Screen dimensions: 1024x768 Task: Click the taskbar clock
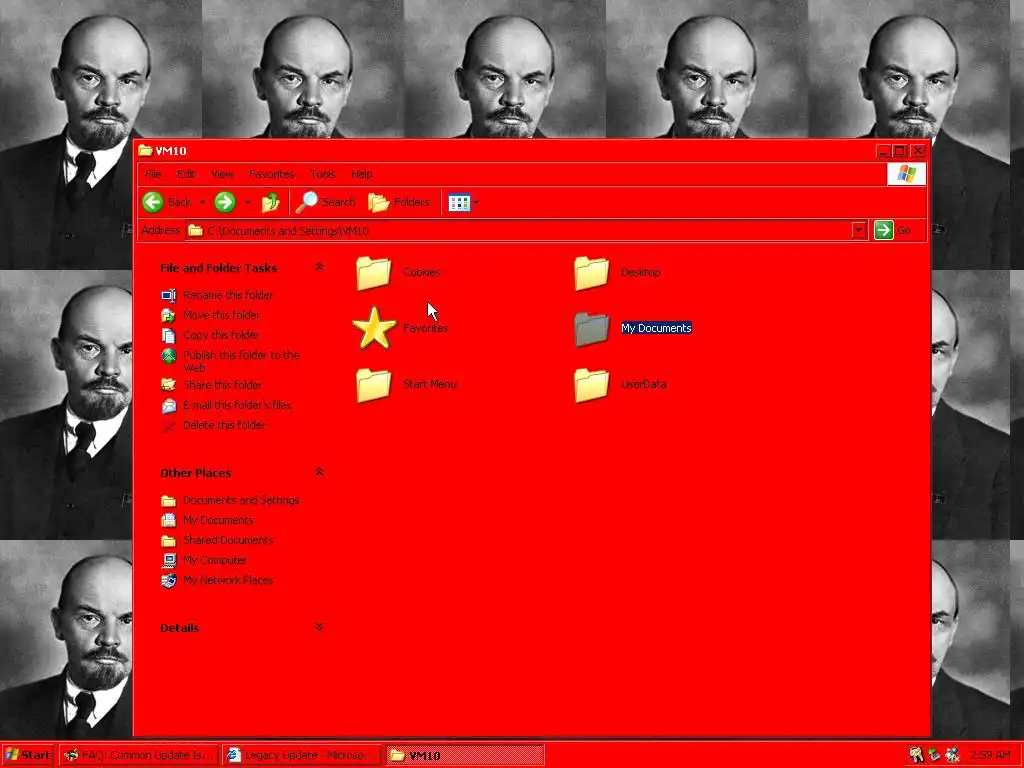click(989, 756)
